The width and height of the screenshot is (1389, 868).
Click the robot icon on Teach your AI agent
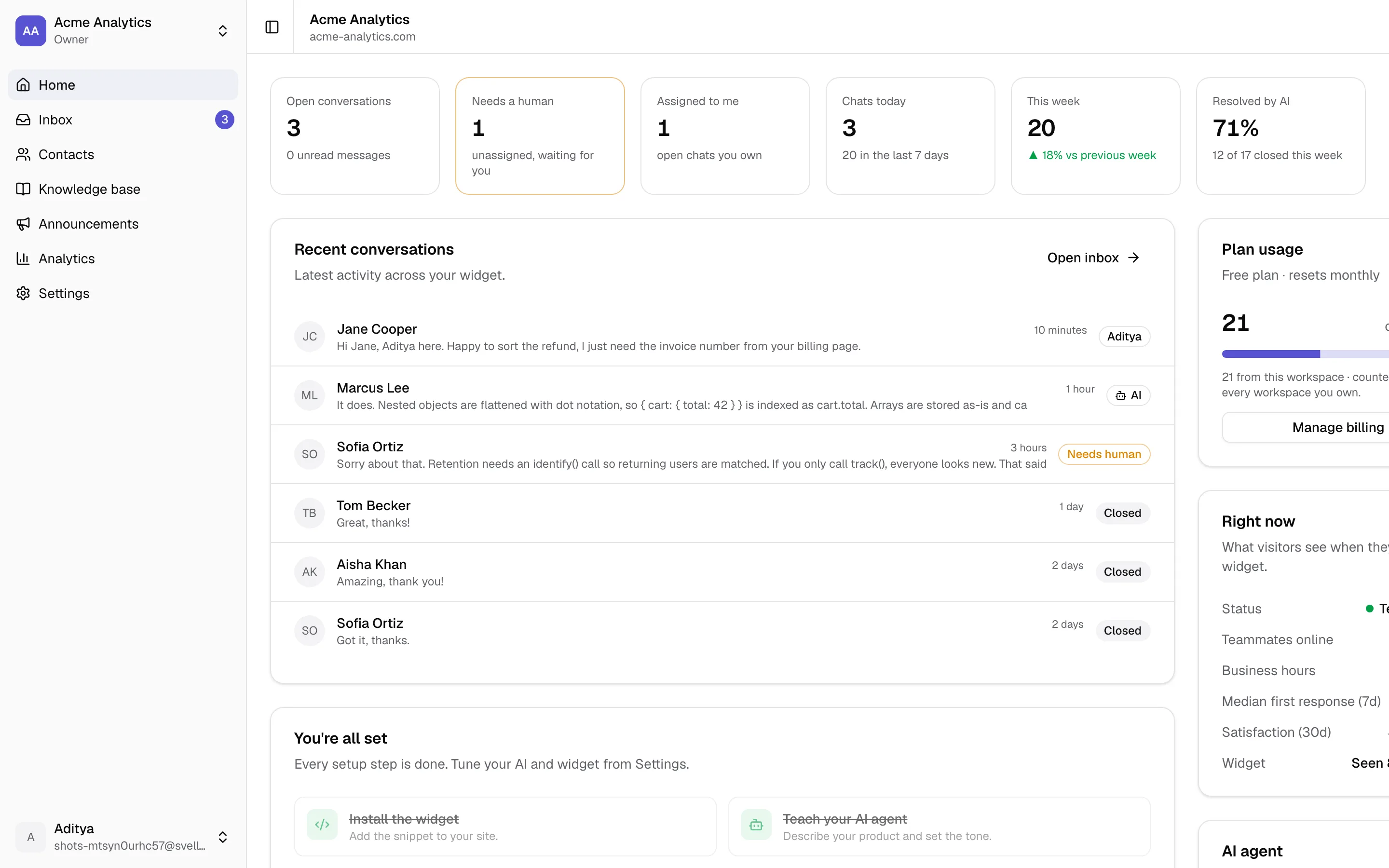point(756,825)
